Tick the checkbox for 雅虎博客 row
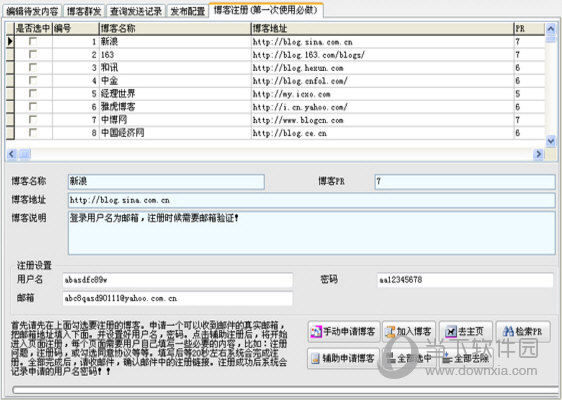This screenshot has height=400, width=562. click(33, 106)
